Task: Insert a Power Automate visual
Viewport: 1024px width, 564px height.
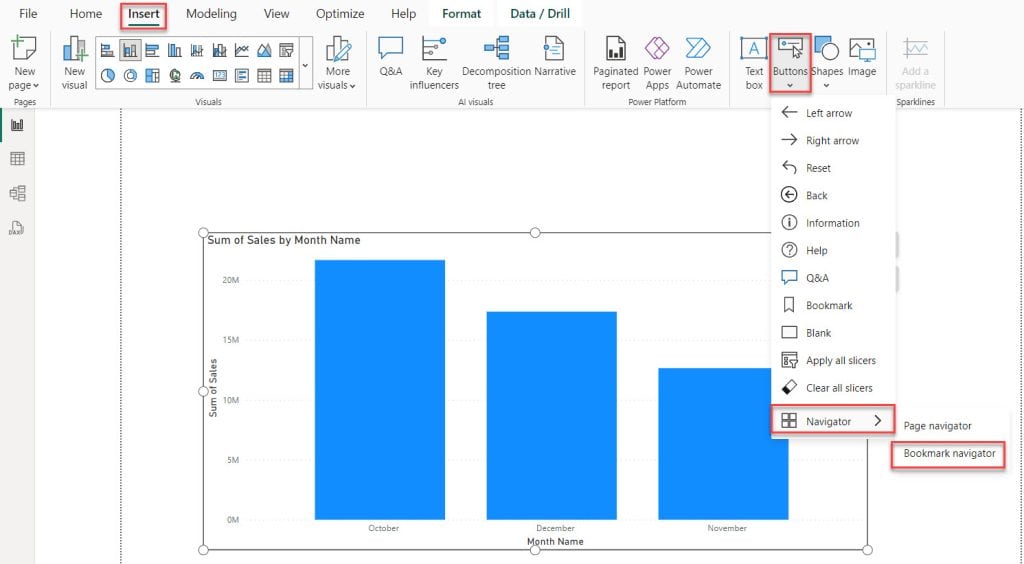Action: click(x=698, y=63)
